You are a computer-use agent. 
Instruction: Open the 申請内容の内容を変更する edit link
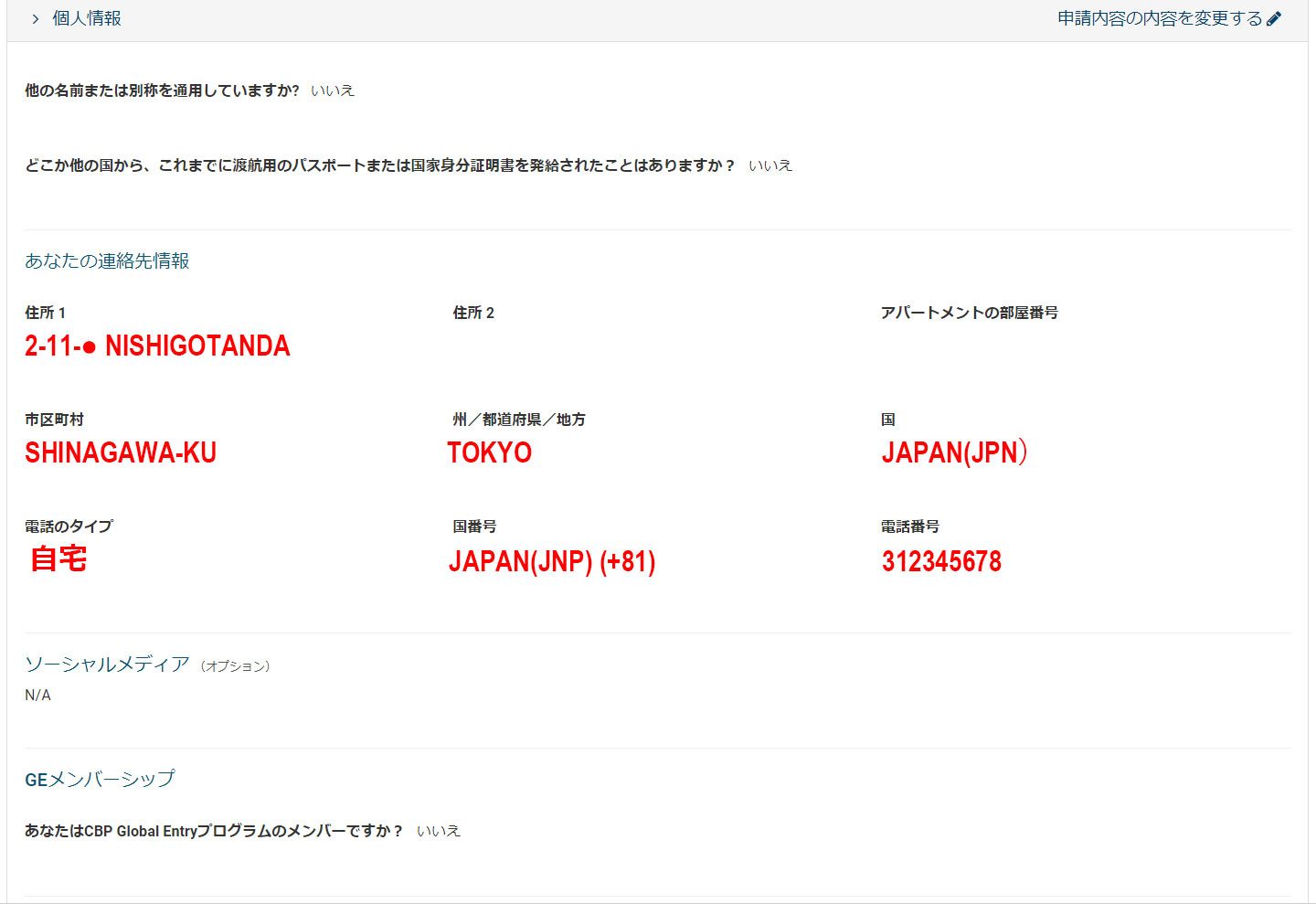click(x=1159, y=18)
